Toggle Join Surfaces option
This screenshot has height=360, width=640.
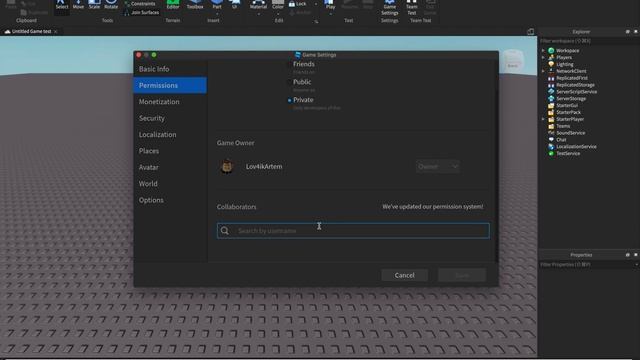141,13
